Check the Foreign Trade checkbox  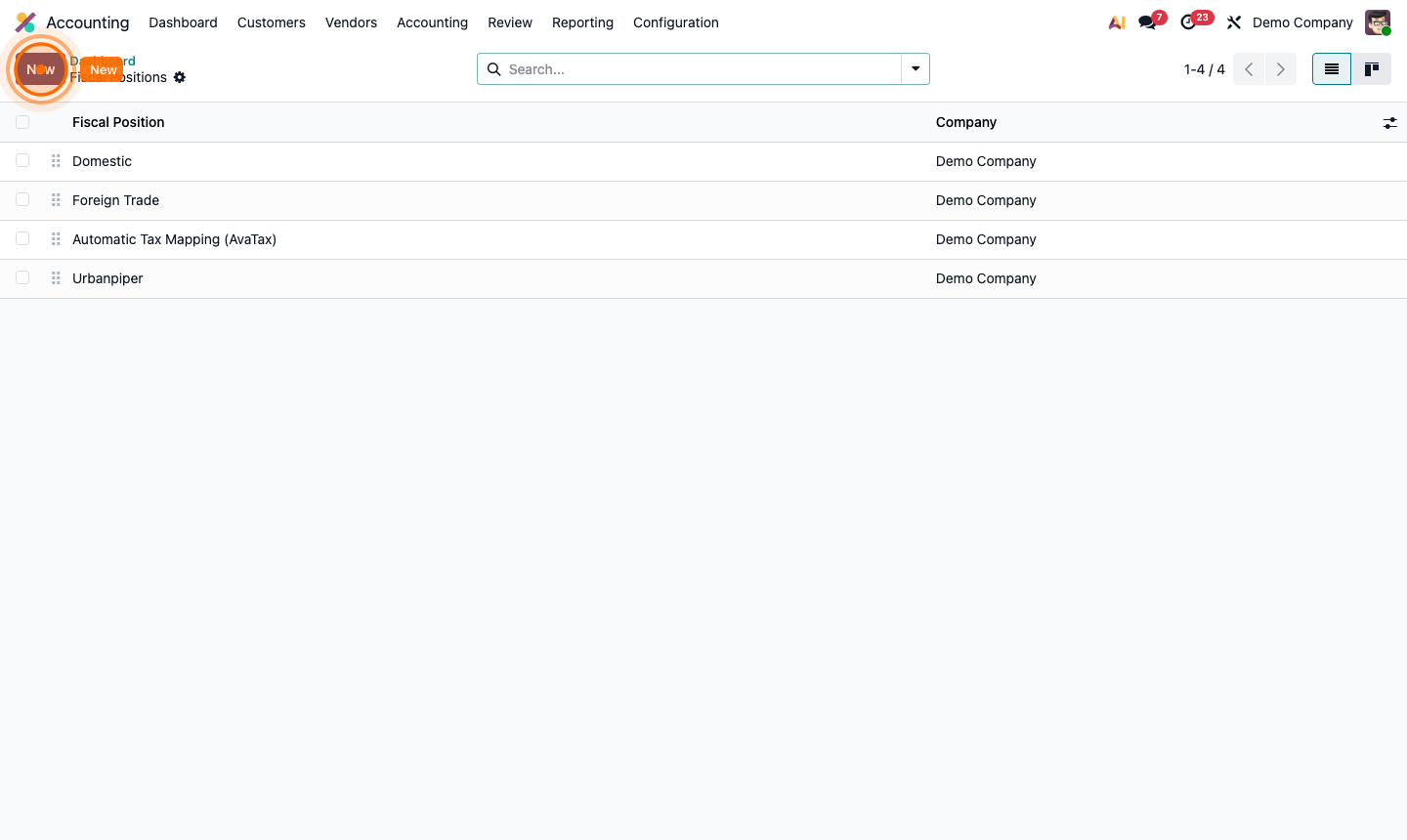22,199
